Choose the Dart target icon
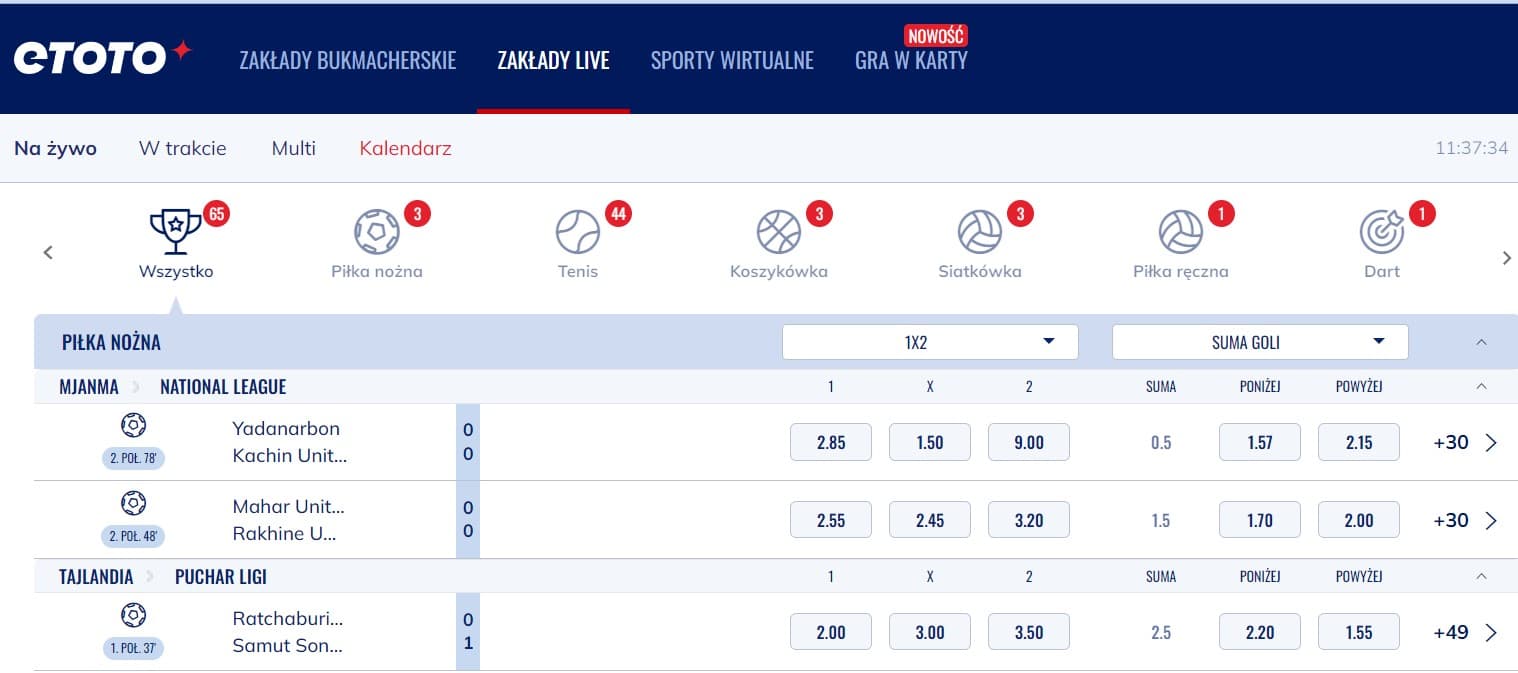 point(1382,232)
